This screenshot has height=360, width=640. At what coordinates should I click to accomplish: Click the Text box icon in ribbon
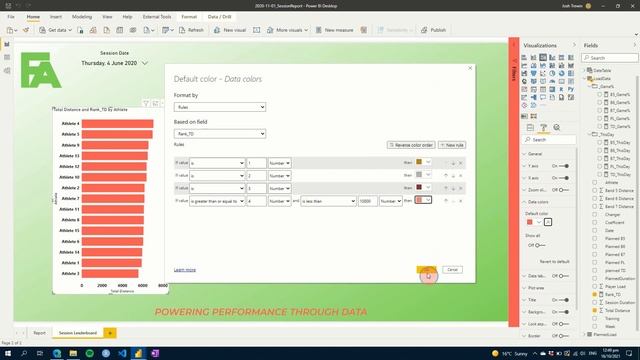click(256, 30)
